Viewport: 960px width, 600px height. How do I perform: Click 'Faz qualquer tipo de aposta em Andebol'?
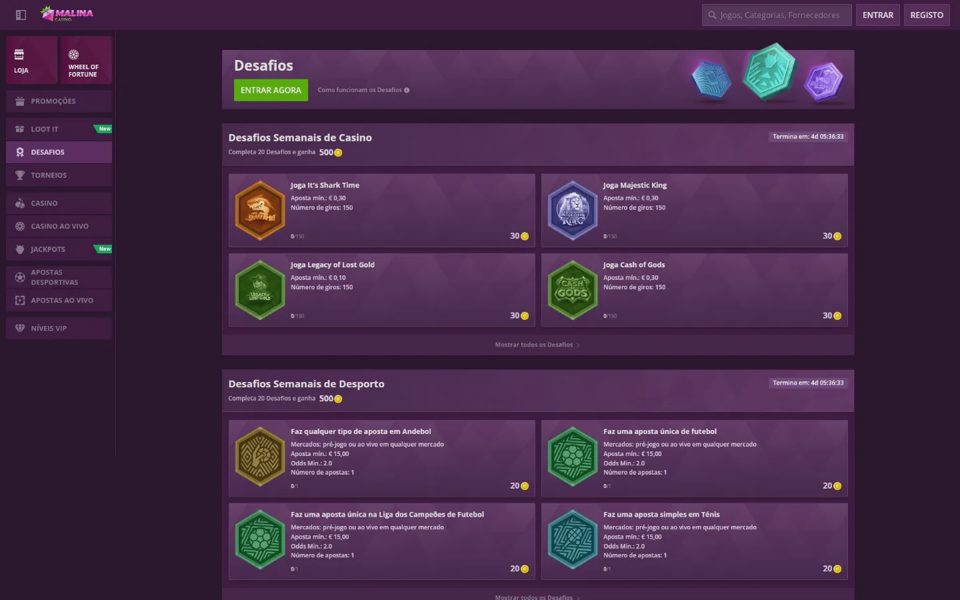[361, 431]
